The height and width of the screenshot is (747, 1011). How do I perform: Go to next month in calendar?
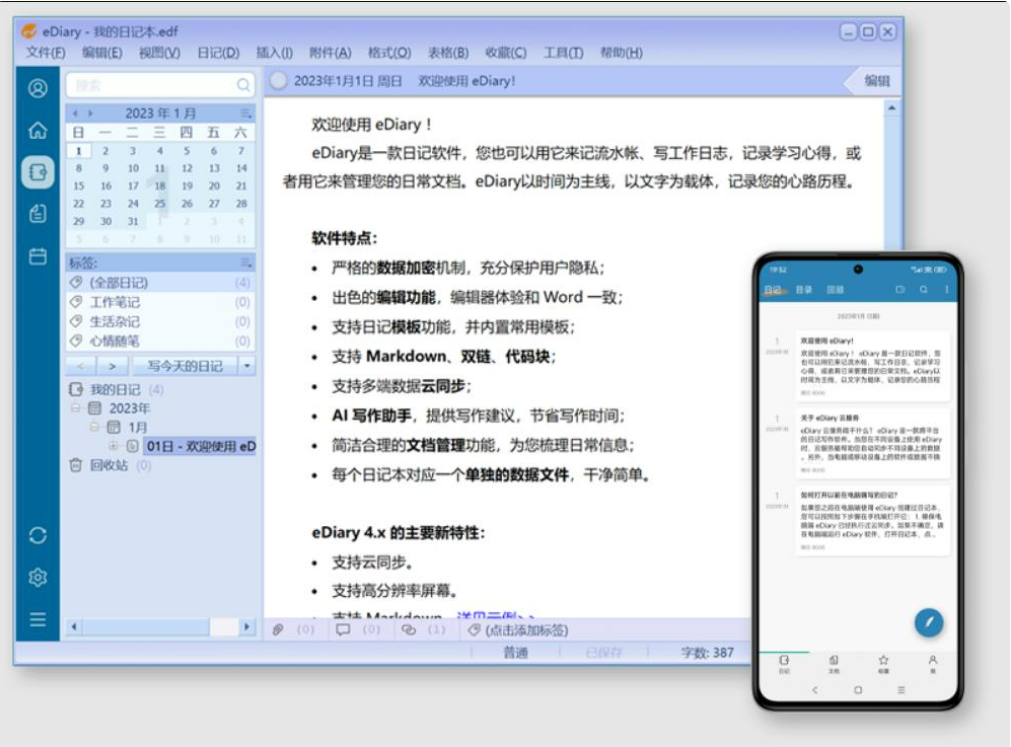click(x=90, y=113)
